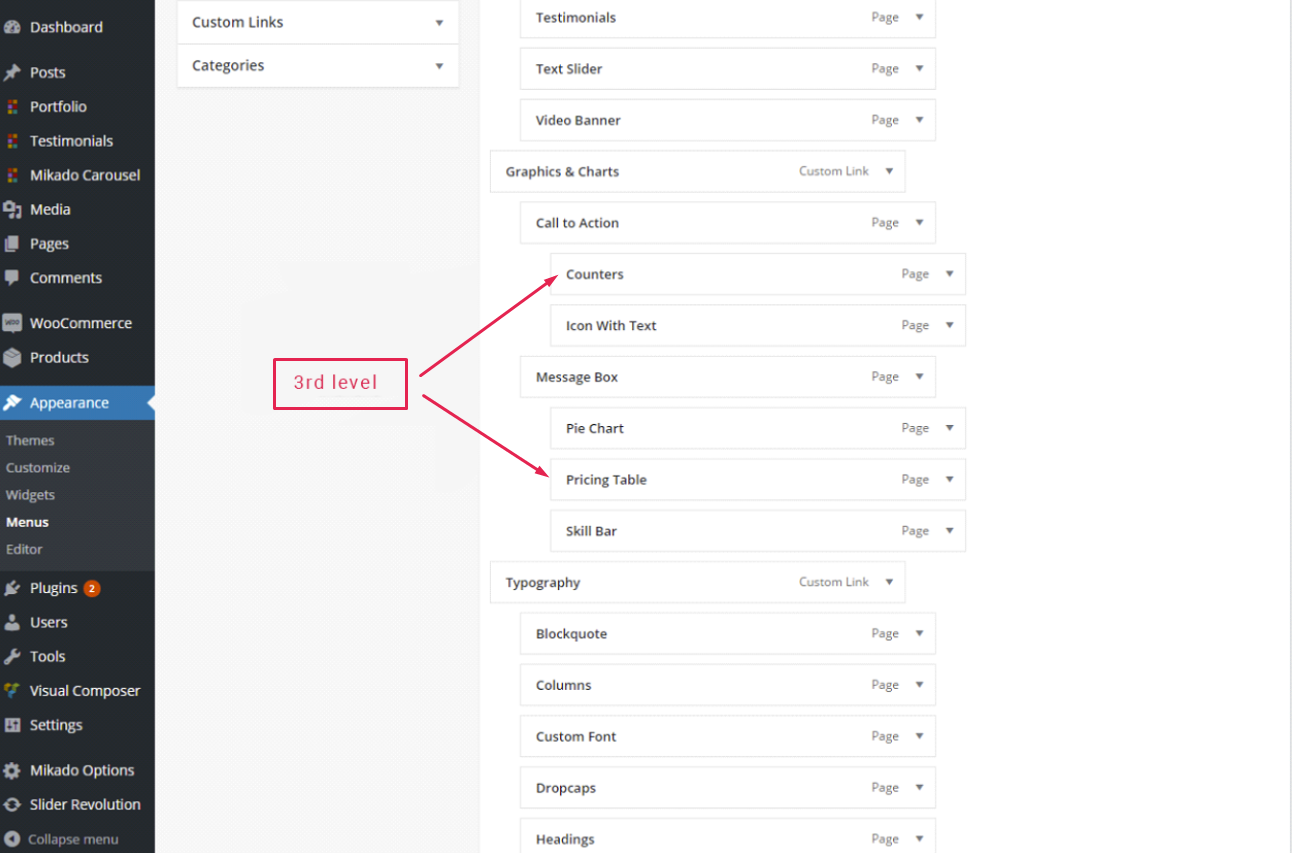Click 'Page' label on Skill Bar row

coord(915,531)
